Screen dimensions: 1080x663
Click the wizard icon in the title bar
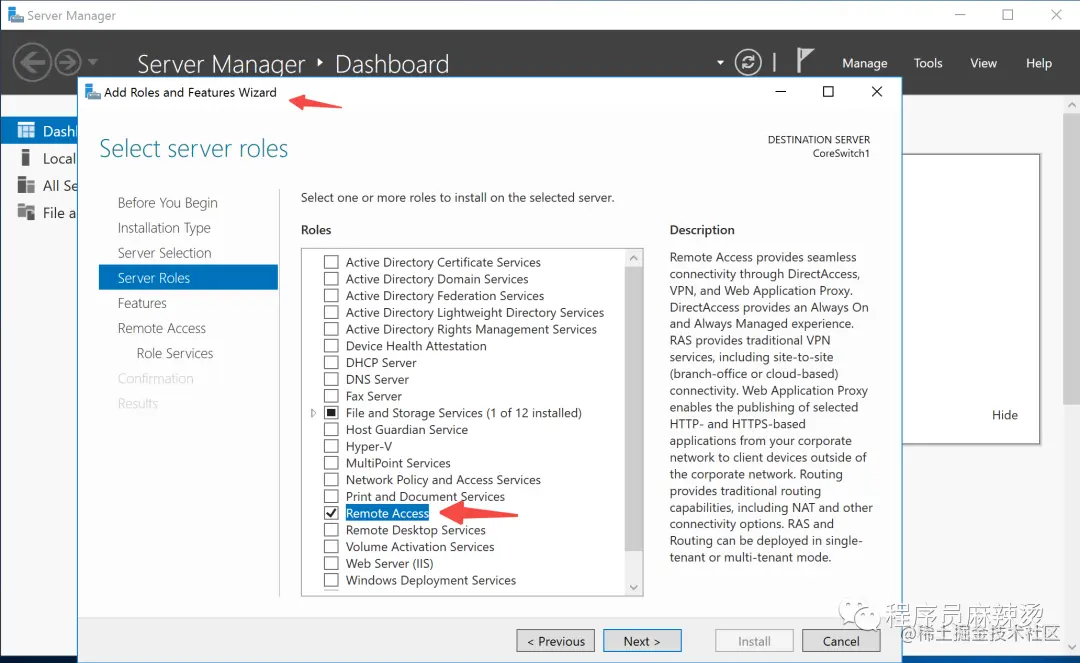[92, 92]
